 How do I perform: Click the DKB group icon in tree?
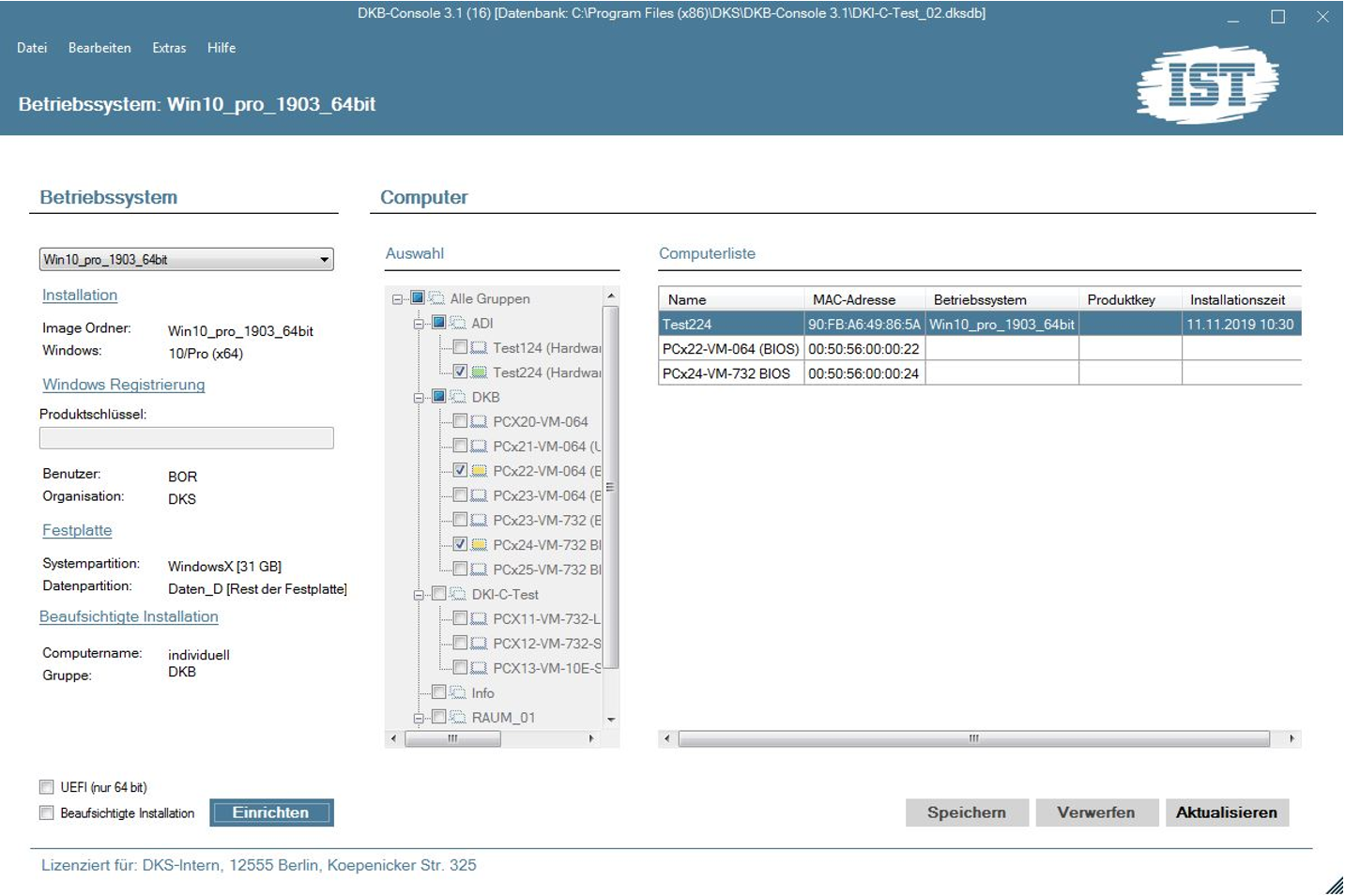(x=458, y=397)
